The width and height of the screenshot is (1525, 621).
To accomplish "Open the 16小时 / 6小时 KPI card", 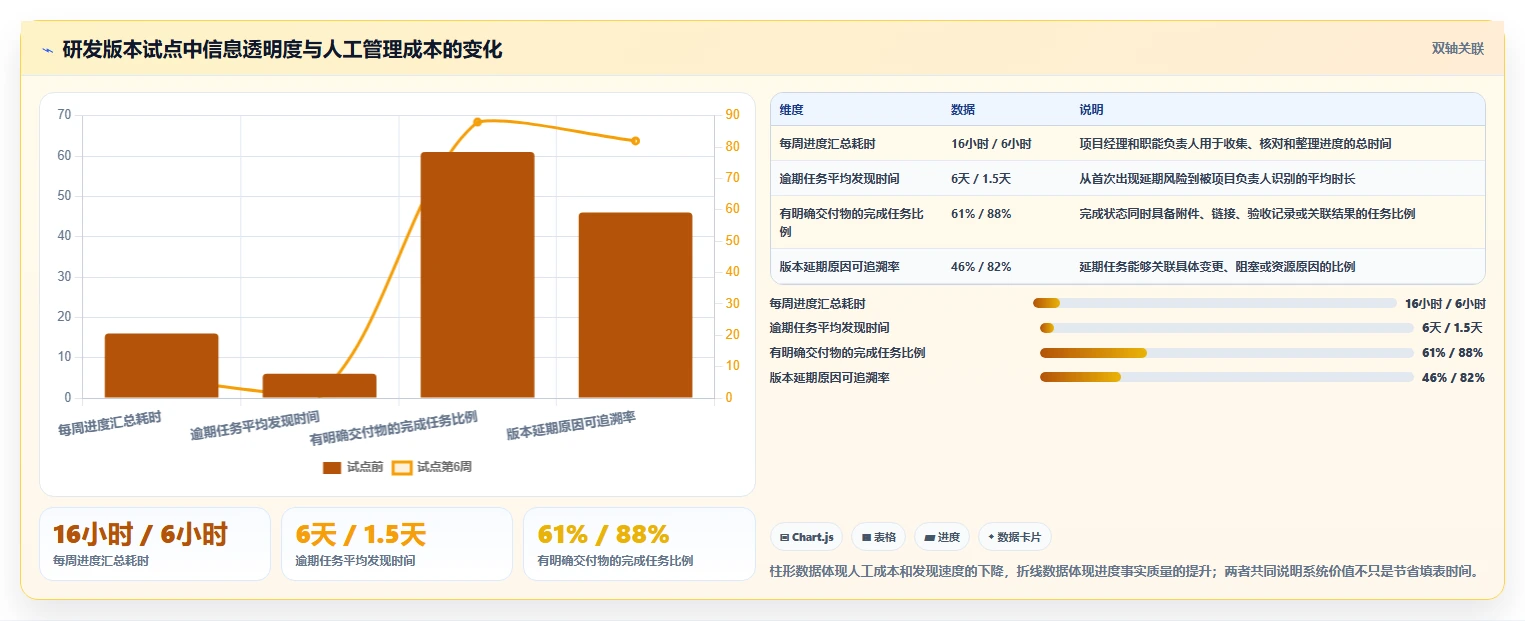I will pyautogui.click(x=155, y=544).
